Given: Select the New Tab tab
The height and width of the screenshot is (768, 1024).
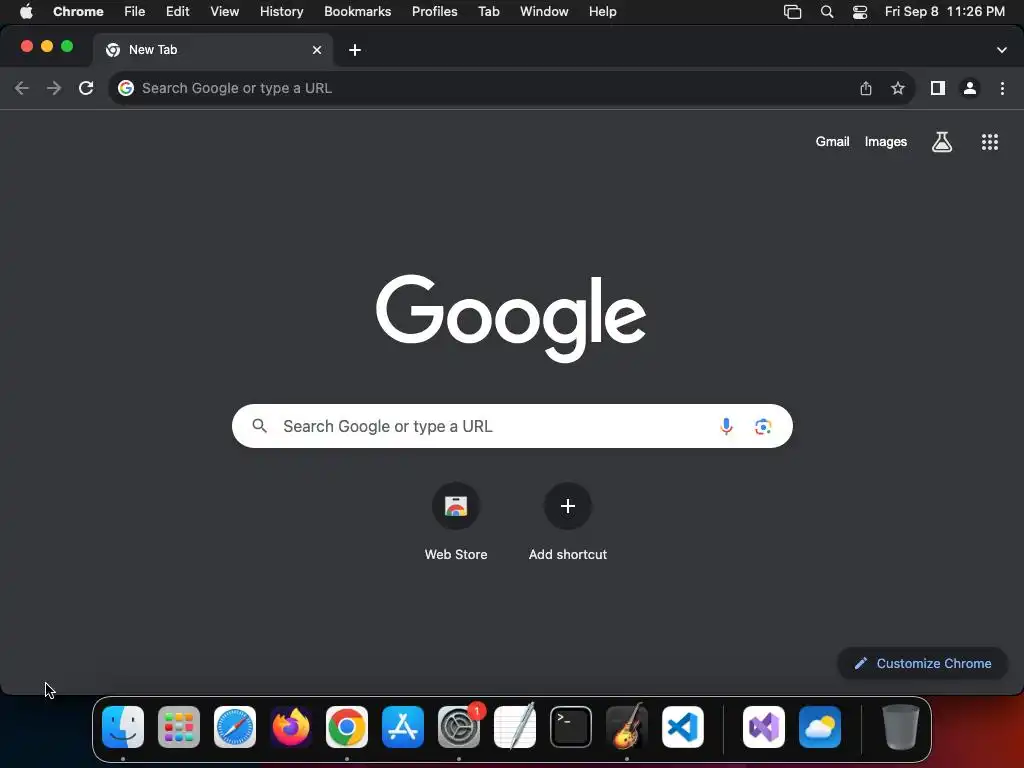Looking at the screenshot, I should (212, 50).
